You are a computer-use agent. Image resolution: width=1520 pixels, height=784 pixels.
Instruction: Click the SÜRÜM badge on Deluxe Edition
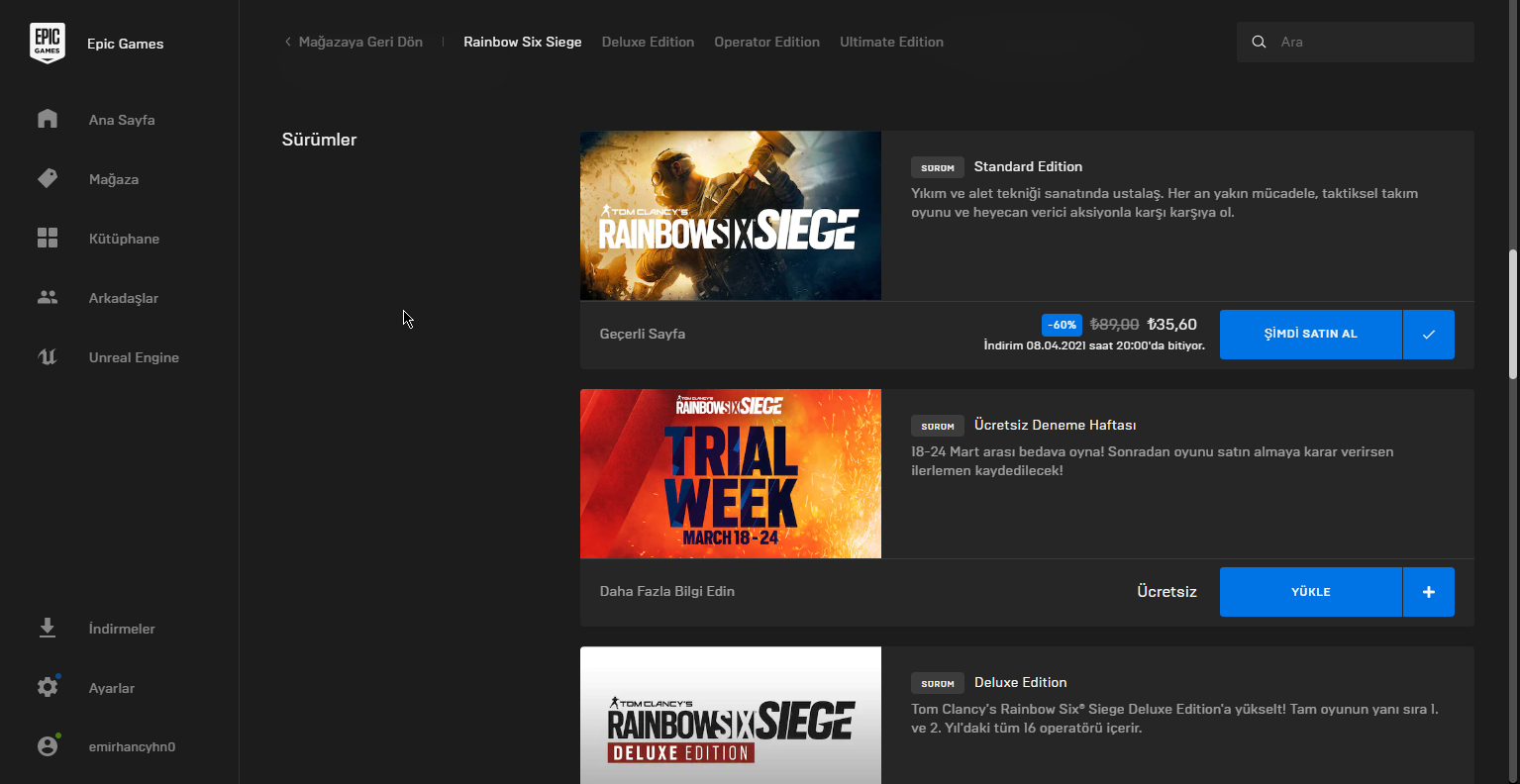click(x=937, y=683)
